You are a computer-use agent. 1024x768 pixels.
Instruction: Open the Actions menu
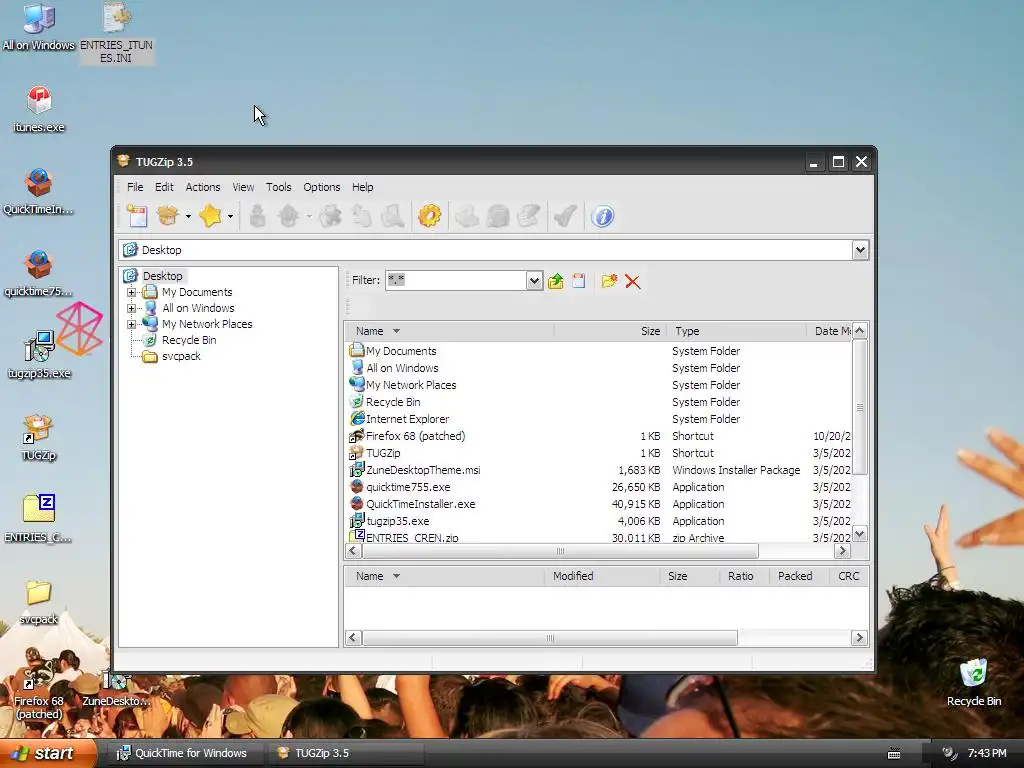[x=202, y=187]
